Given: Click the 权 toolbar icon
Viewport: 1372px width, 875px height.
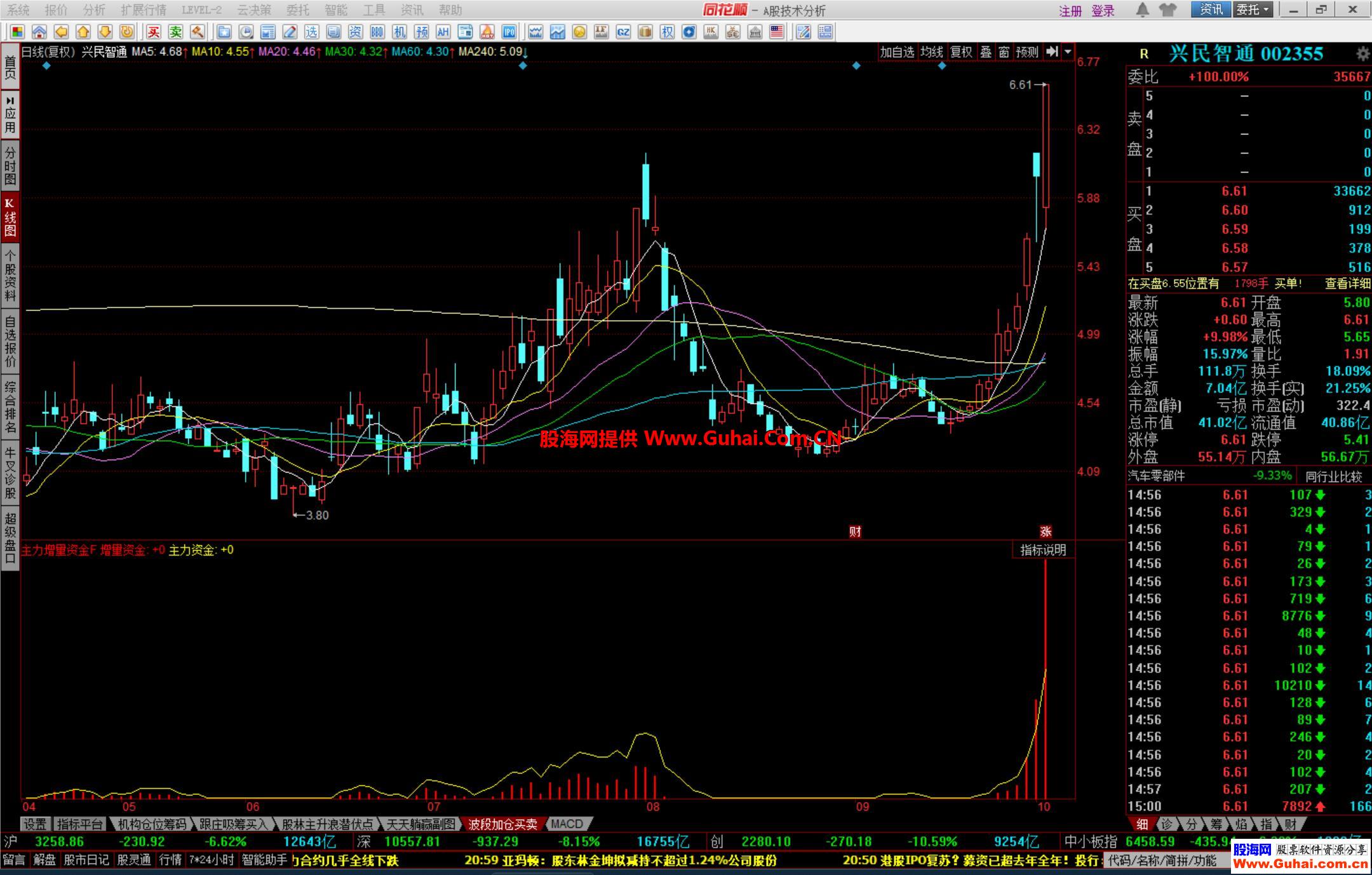Looking at the screenshot, I should (667, 32).
